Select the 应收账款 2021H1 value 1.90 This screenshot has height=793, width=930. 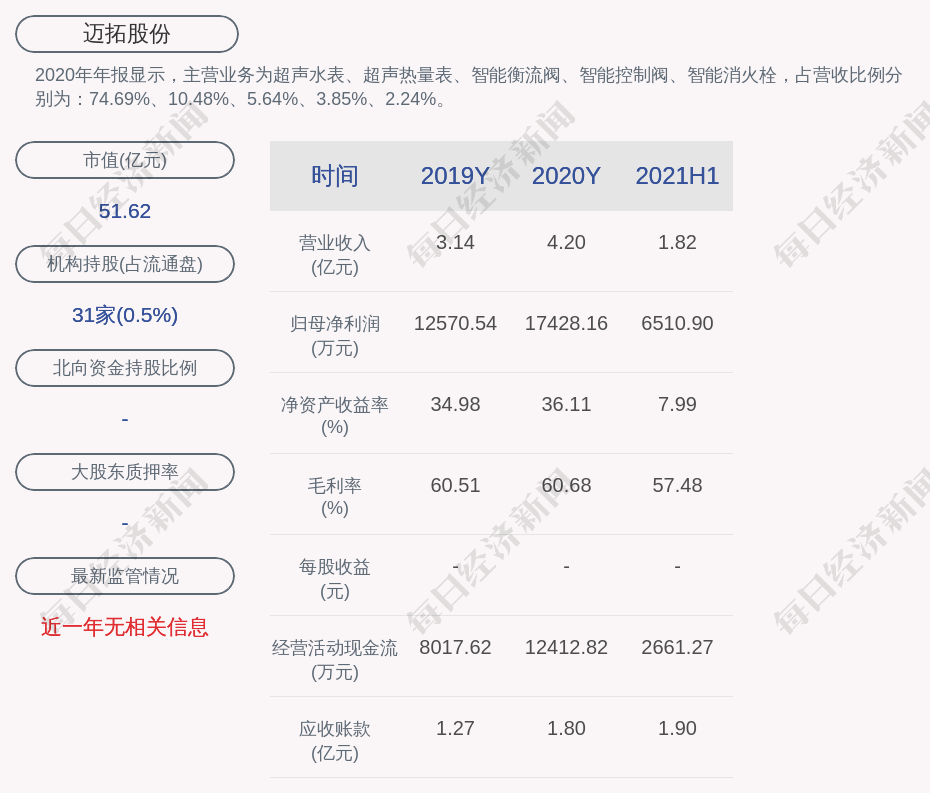pos(677,729)
